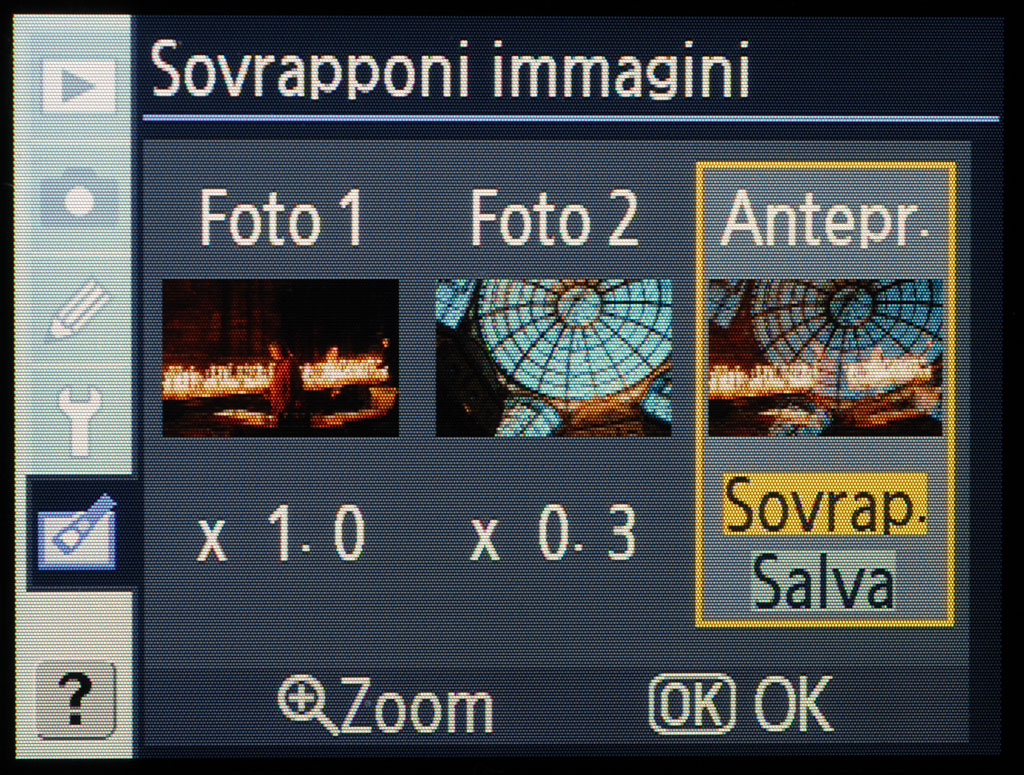The height and width of the screenshot is (775, 1024).
Task: Click the Zoom text label
Action: [417, 705]
